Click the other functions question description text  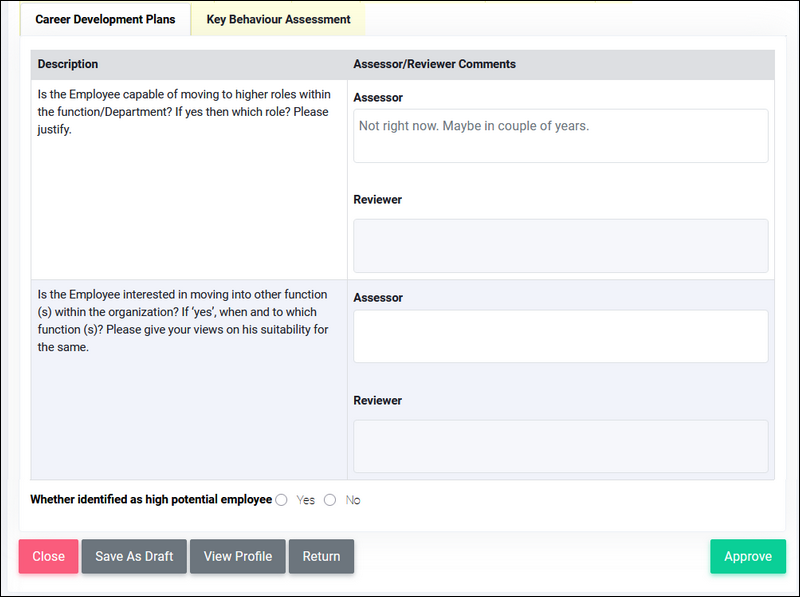182,320
